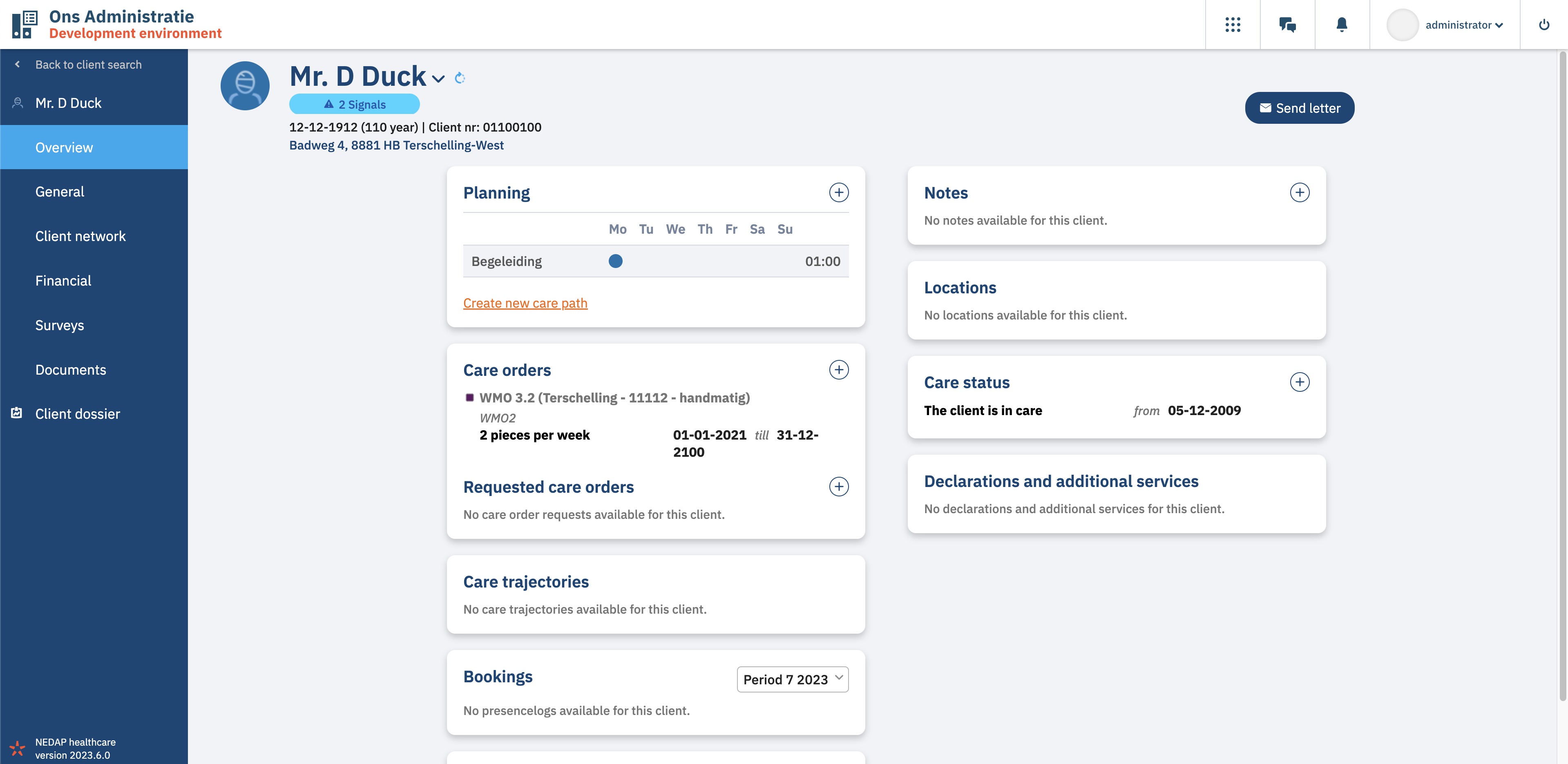This screenshot has height=764, width=1568.
Task: Click the Ons Administratie logo icon
Action: [25, 25]
